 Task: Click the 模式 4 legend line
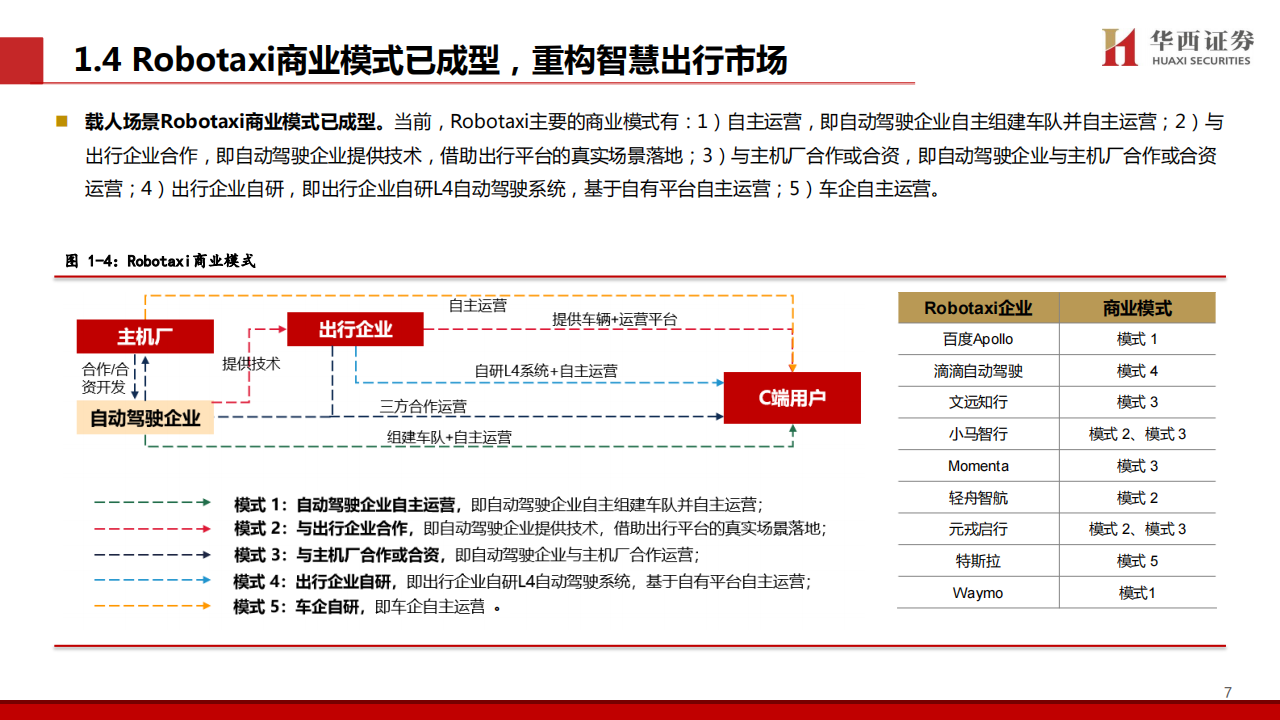point(522,581)
